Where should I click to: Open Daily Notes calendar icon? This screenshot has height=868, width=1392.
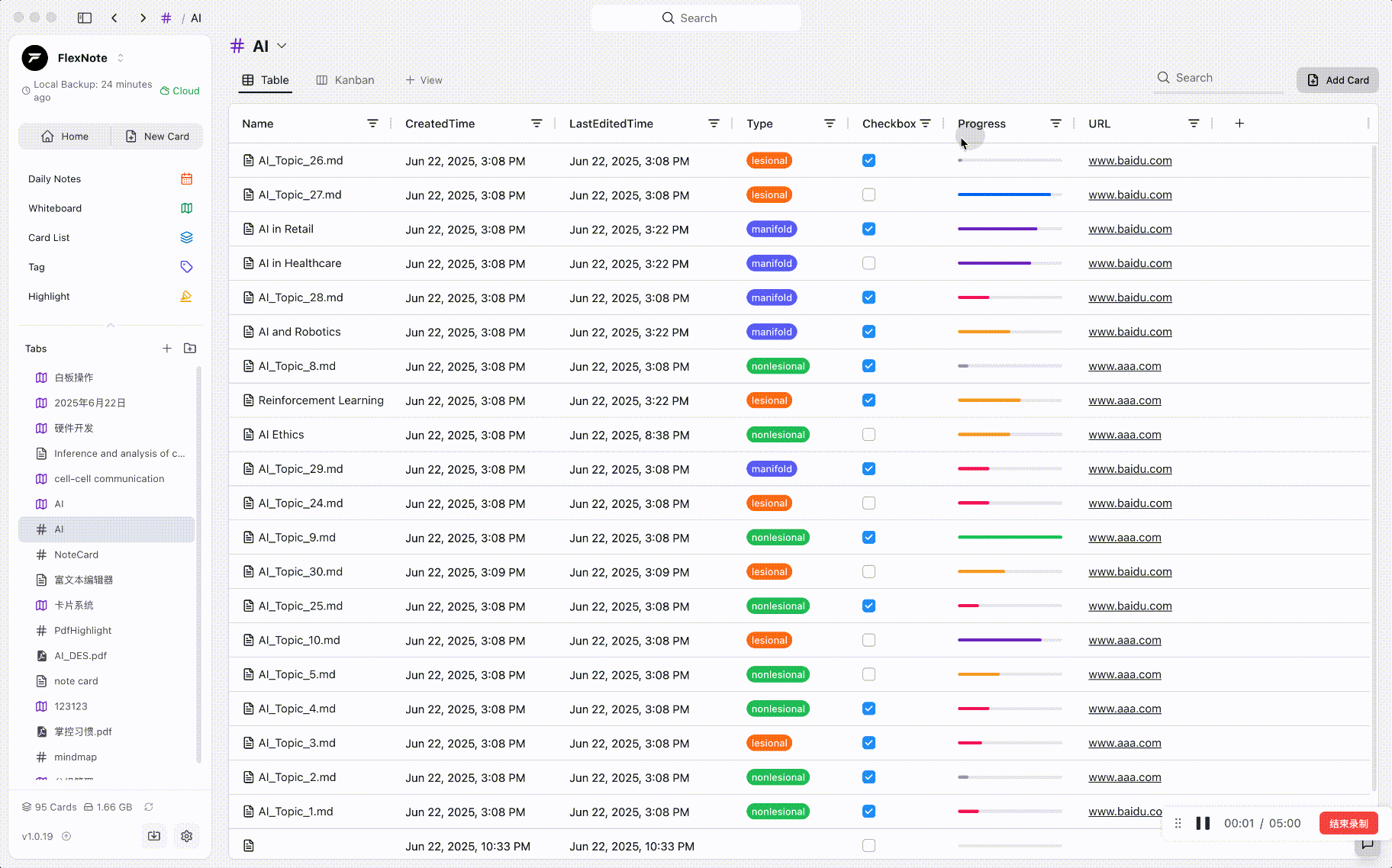[x=186, y=179]
